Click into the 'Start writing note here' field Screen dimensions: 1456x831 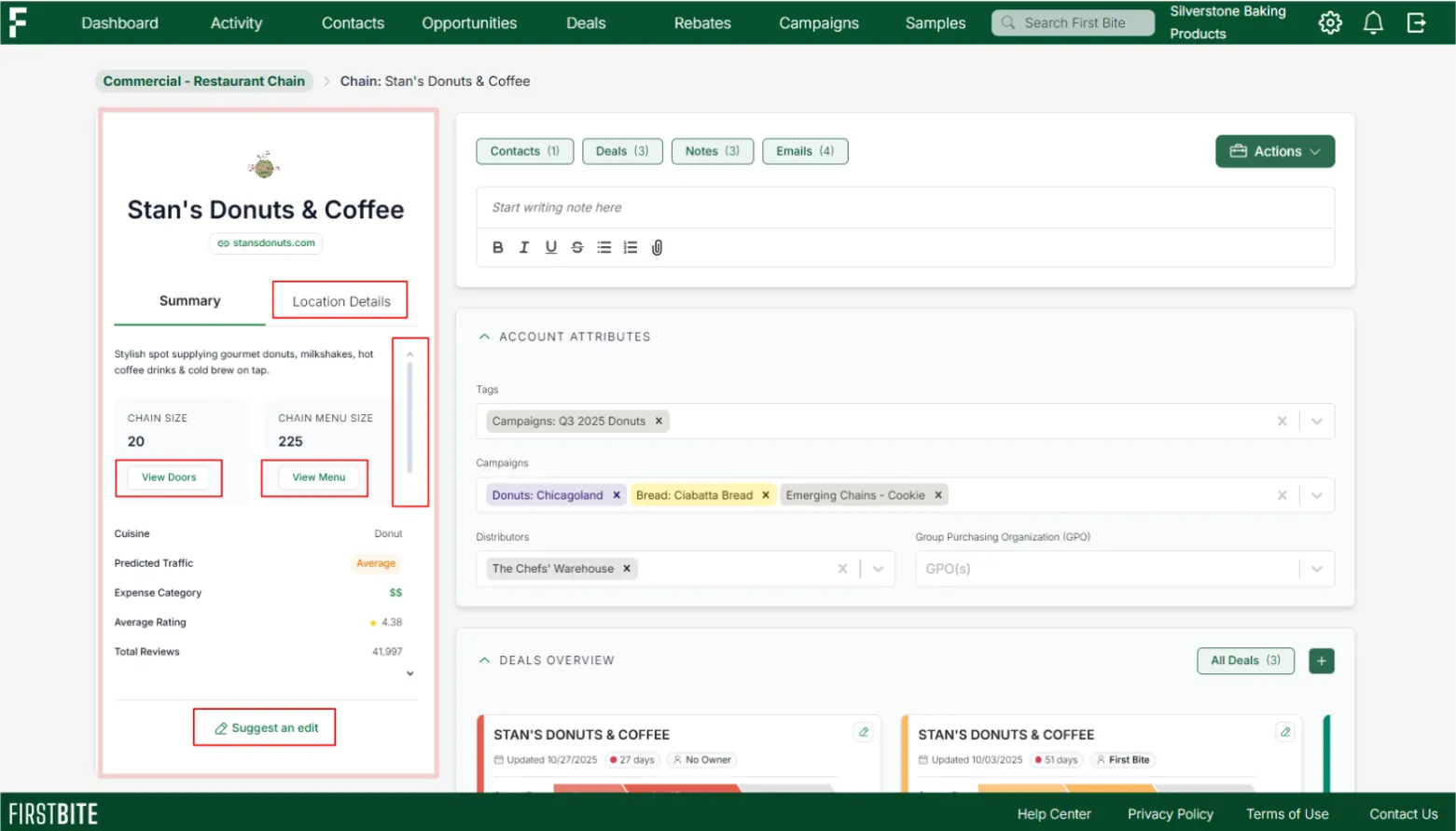tap(906, 208)
